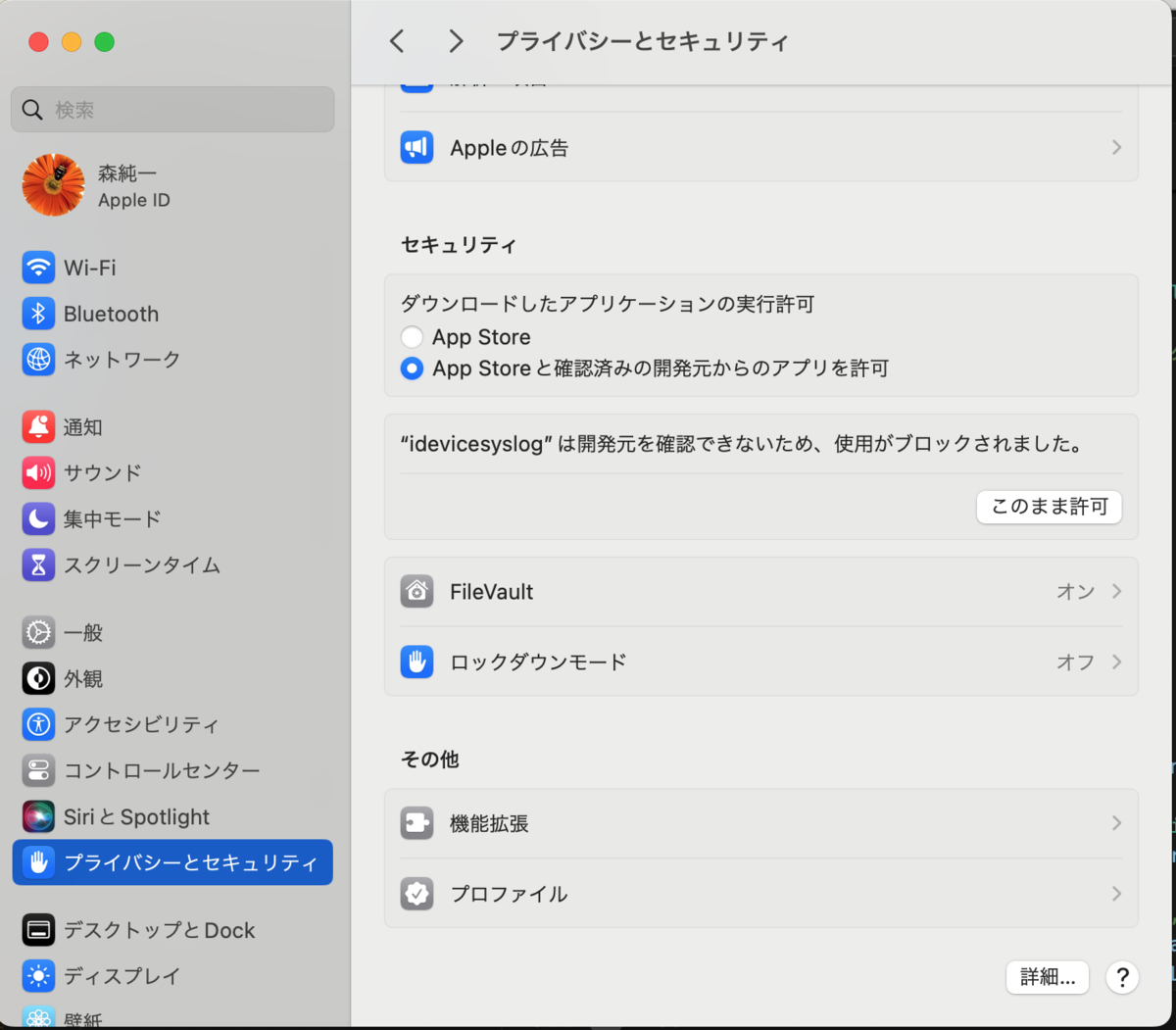Screen dimensions: 1176x1030
Task: Click the ロックダウンモード hand icon
Action: pyautogui.click(x=416, y=662)
